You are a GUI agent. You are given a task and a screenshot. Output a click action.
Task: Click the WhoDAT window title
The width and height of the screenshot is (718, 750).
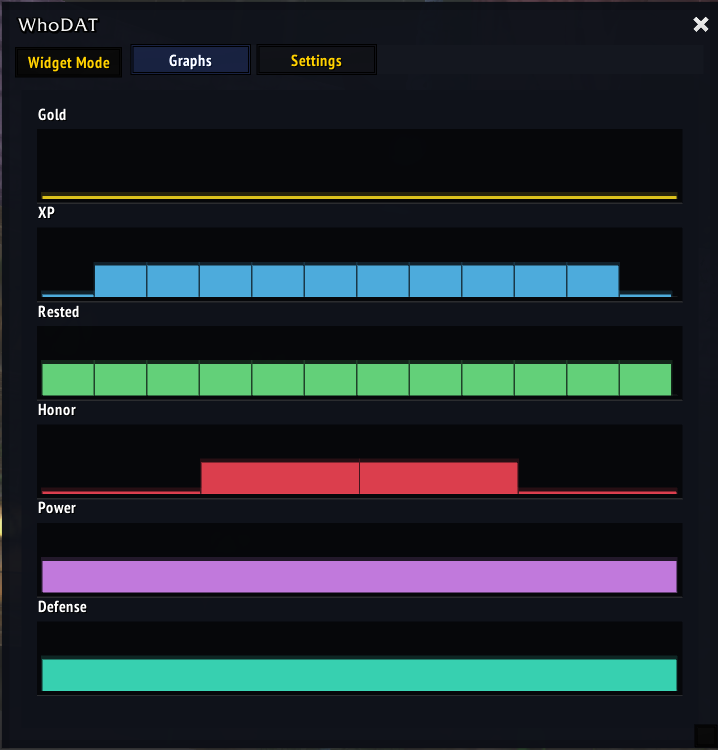pos(58,25)
